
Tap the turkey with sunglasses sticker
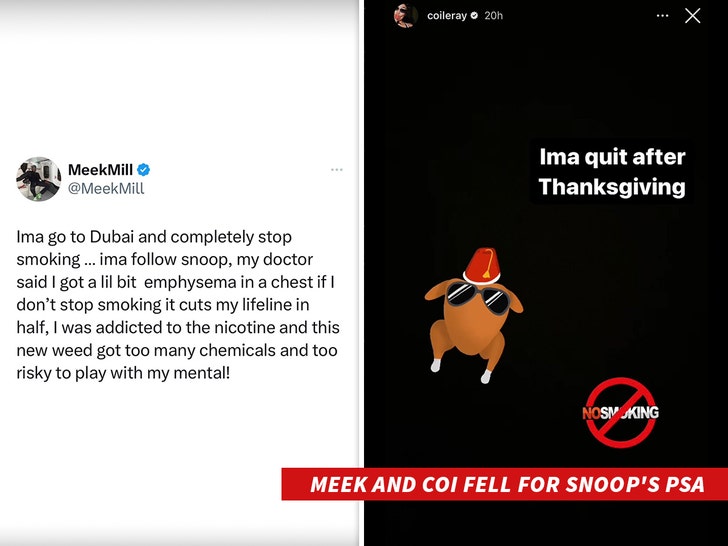pos(474,316)
